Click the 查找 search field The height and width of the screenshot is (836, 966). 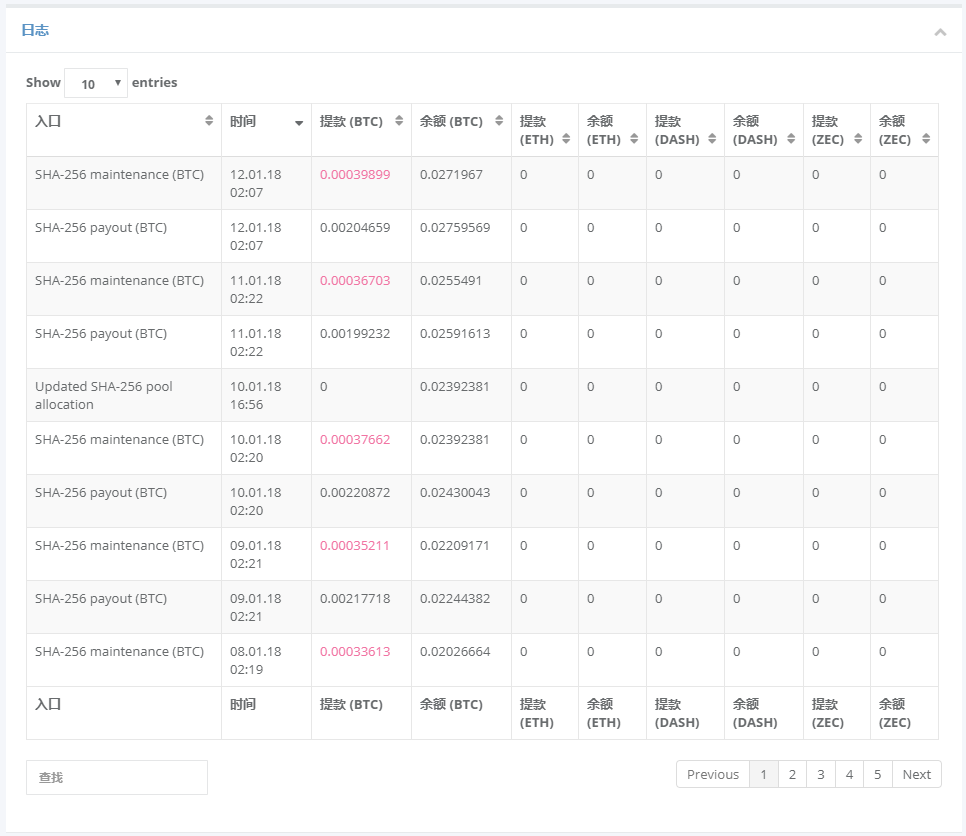(x=117, y=777)
